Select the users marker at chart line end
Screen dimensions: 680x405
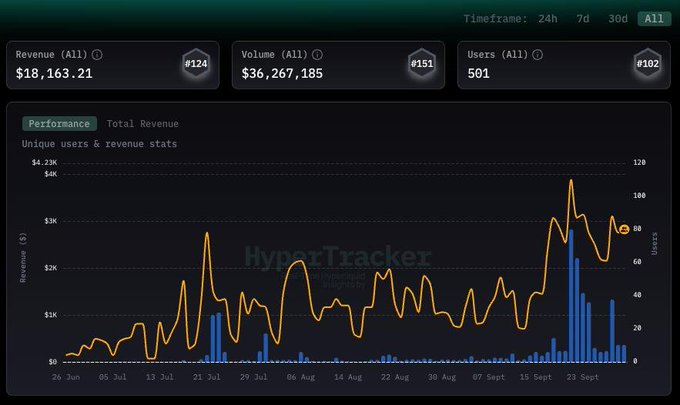624,229
